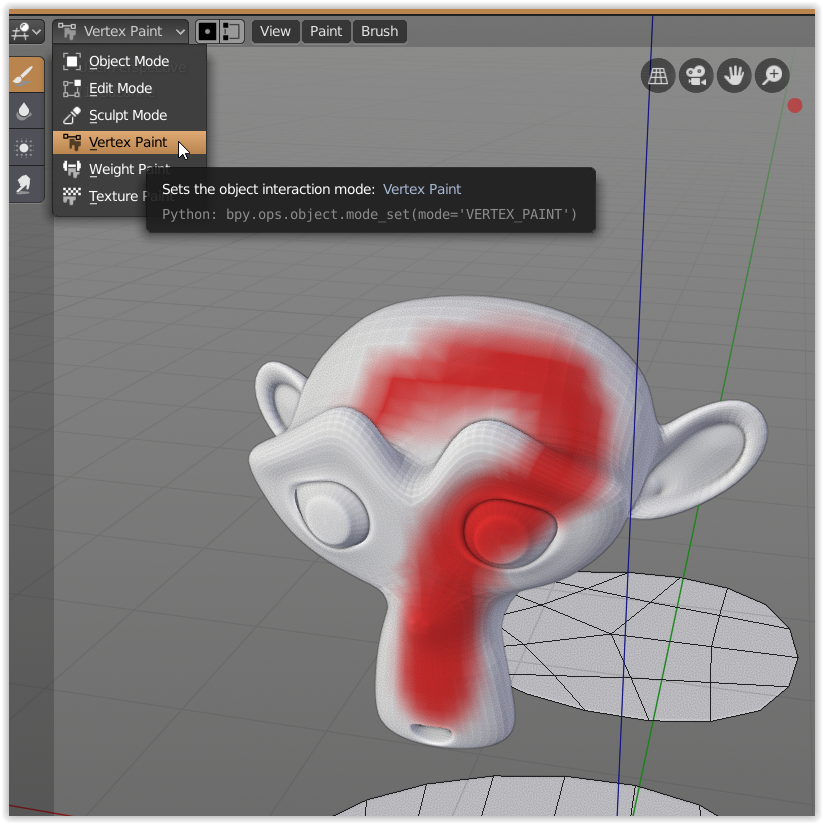Select the Average brush tool

pyautogui.click(x=25, y=148)
